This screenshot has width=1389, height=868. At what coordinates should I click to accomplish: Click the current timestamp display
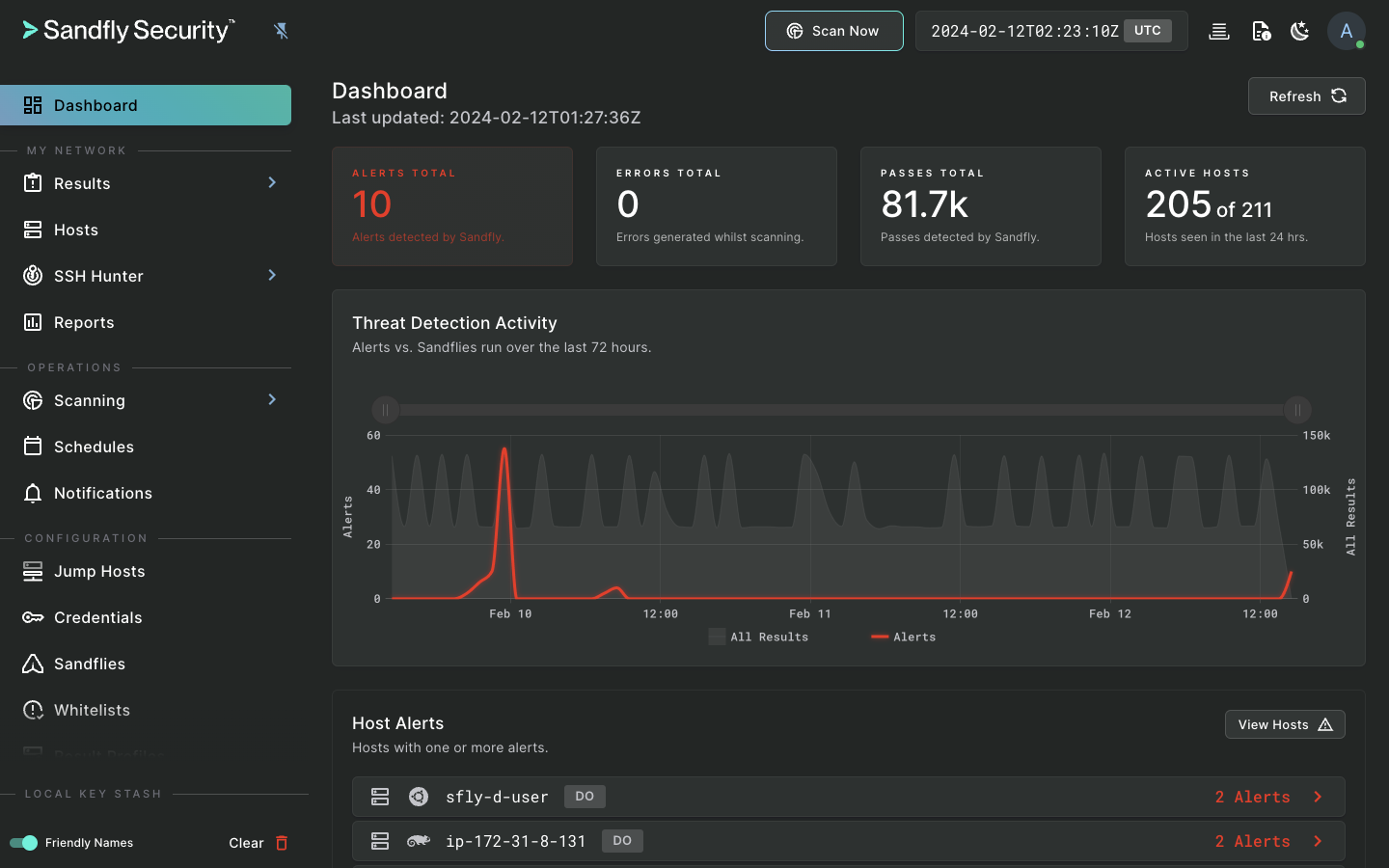tap(1024, 31)
